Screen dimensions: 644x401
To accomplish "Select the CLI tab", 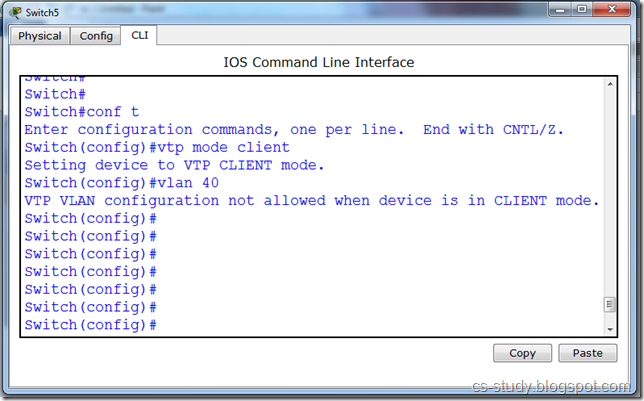I will tap(139, 36).
